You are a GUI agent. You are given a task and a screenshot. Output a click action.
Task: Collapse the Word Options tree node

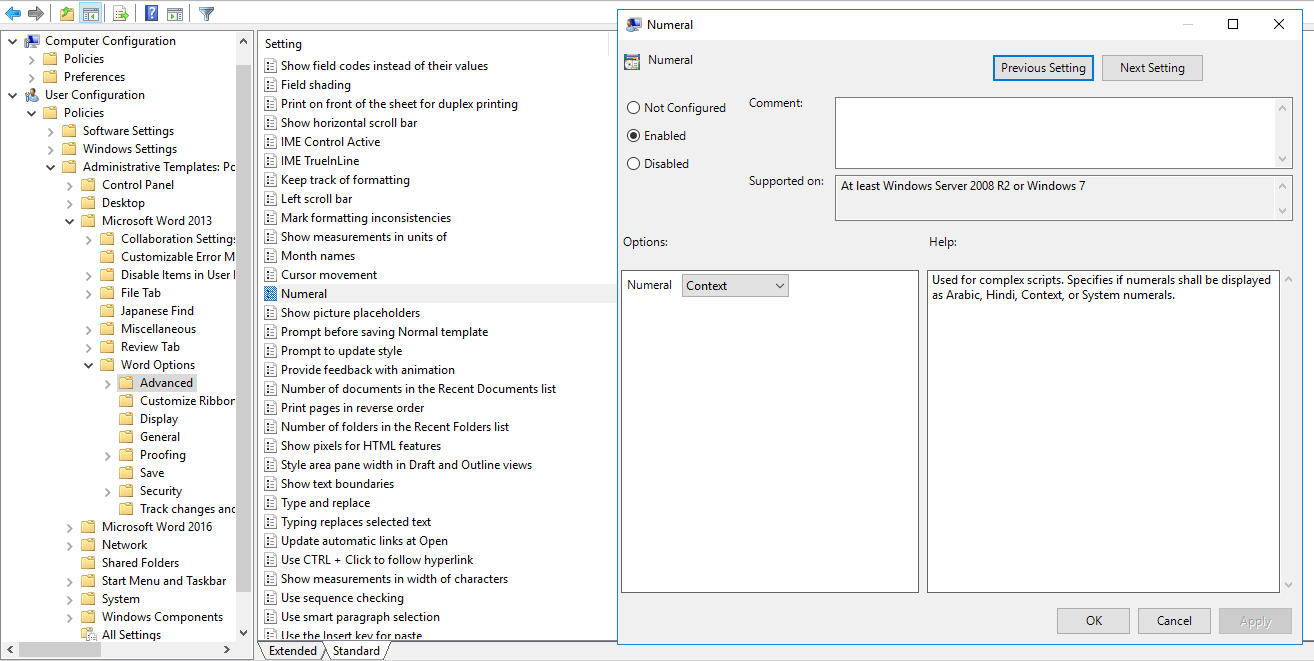click(x=90, y=365)
